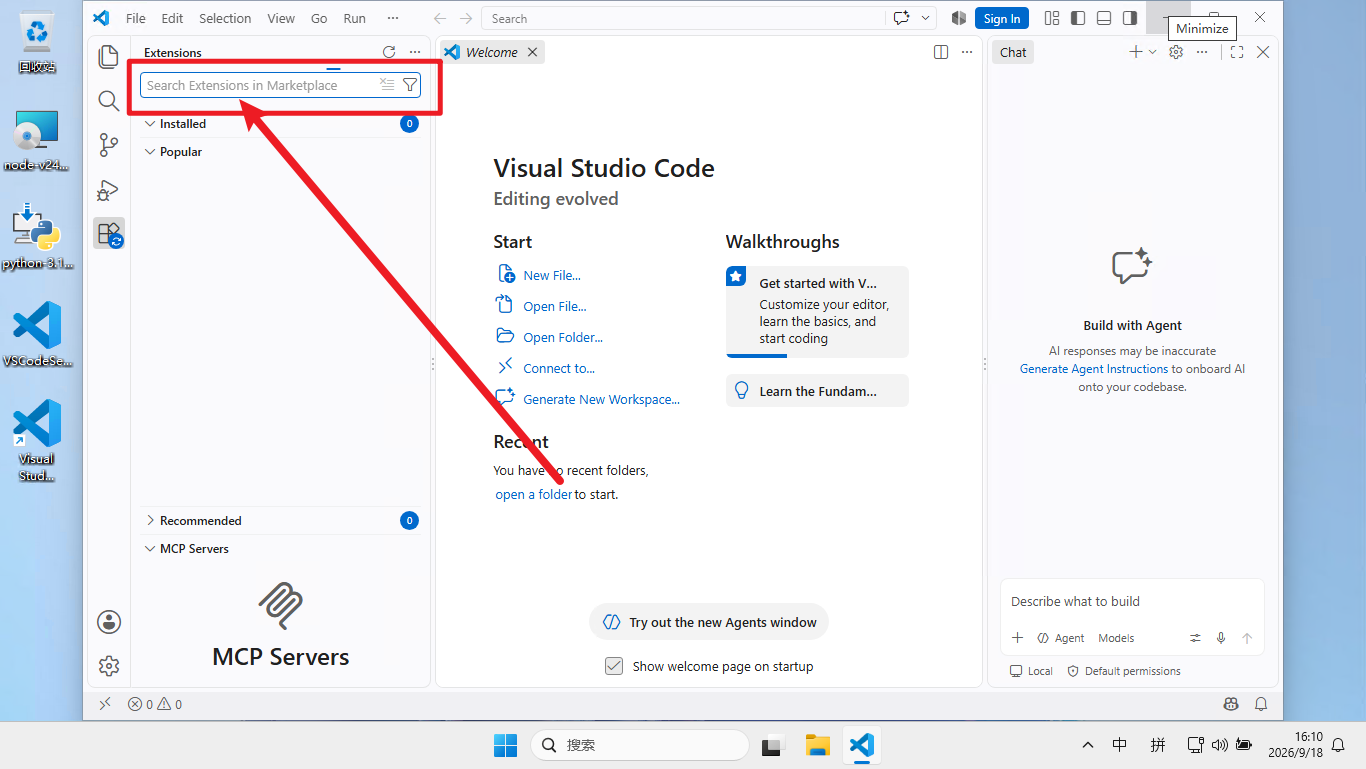Open Extensions views and more actions
Screen dimensions: 1366x769
415,52
